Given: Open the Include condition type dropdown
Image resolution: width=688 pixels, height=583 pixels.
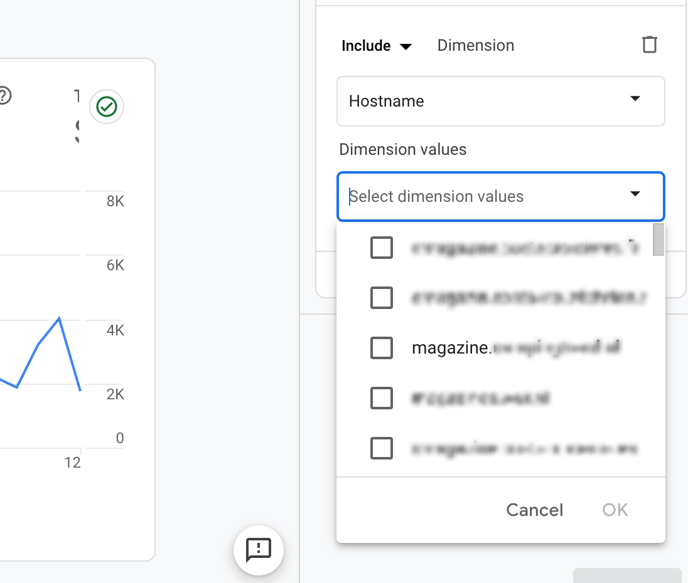Looking at the screenshot, I should click(x=376, y=46).
